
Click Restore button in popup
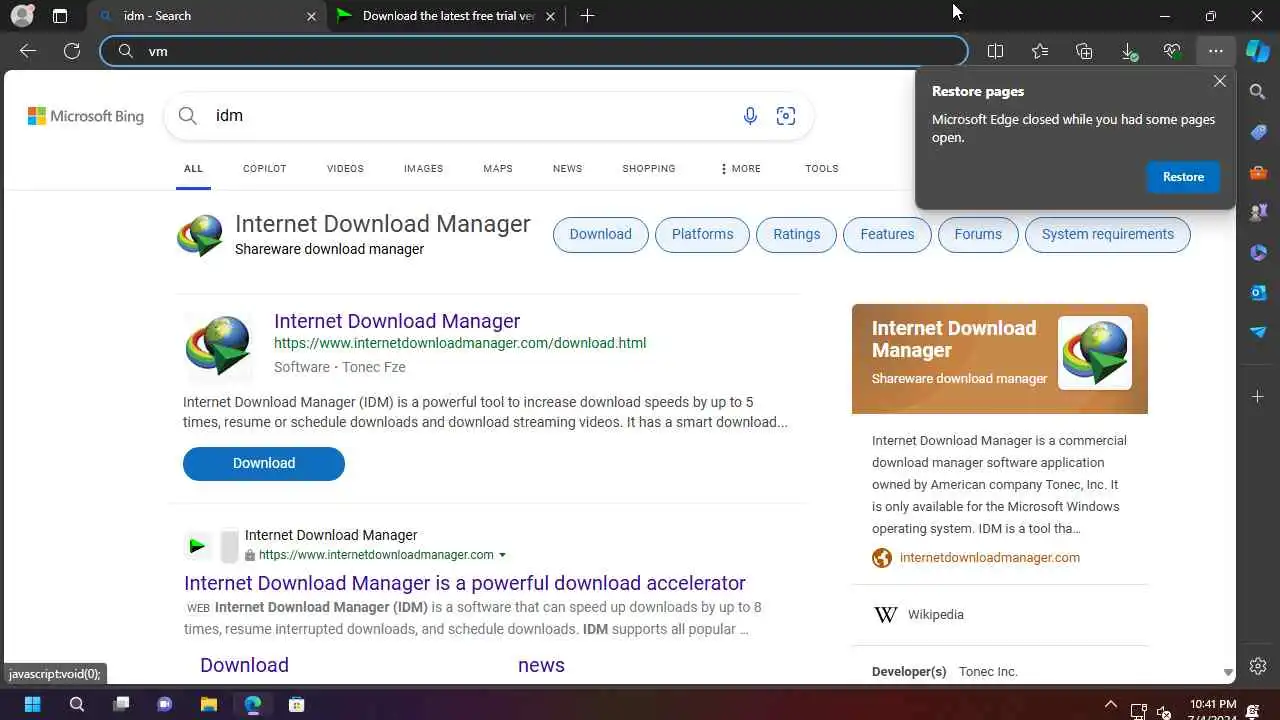[x=1183, y=177]
